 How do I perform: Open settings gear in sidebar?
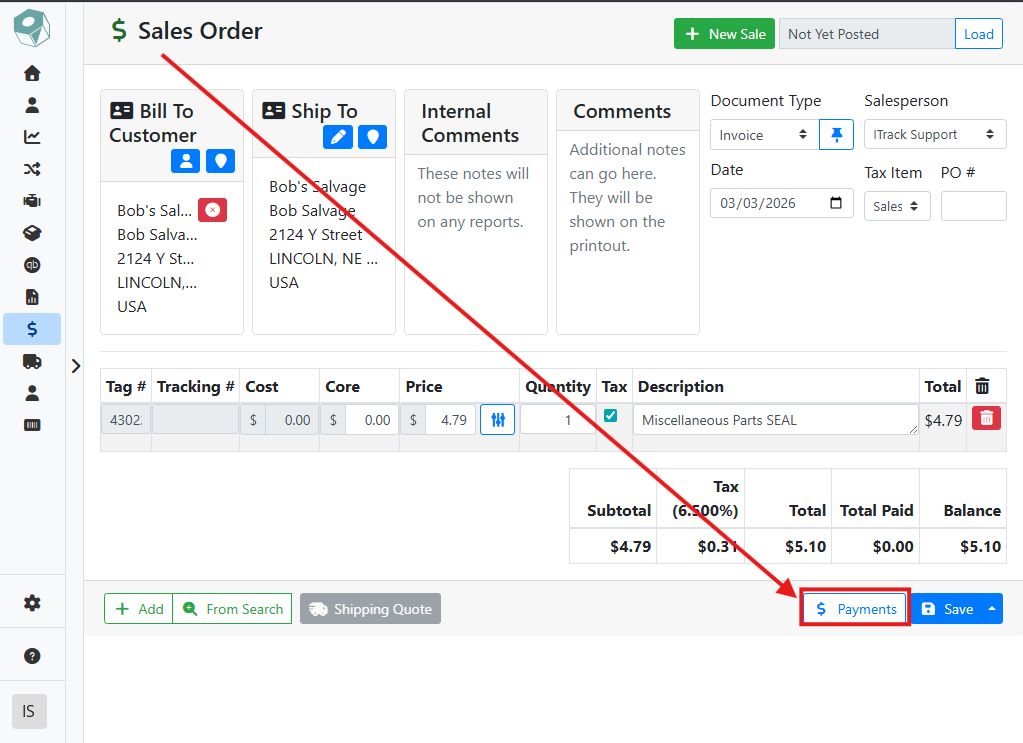click(32, 603)
